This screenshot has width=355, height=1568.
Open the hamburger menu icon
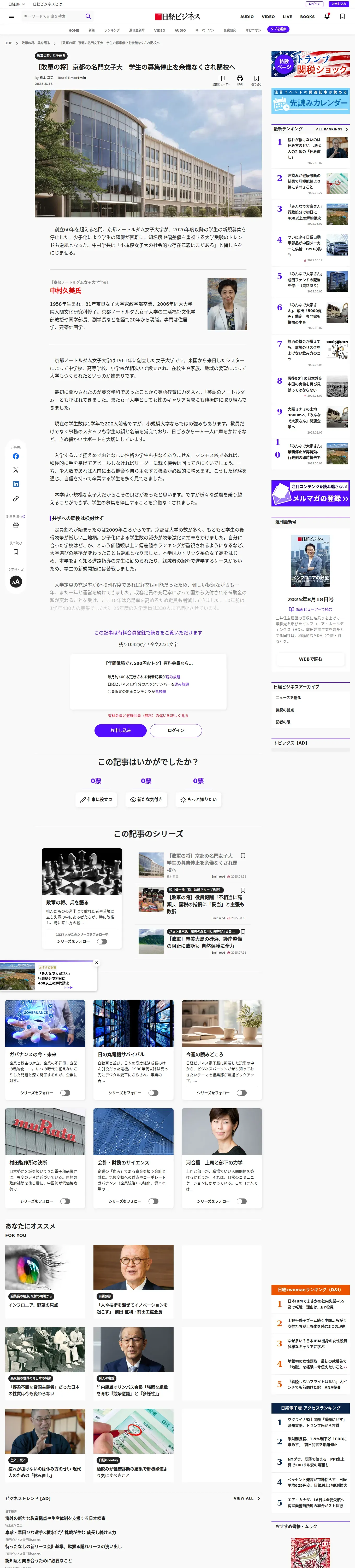11,16
